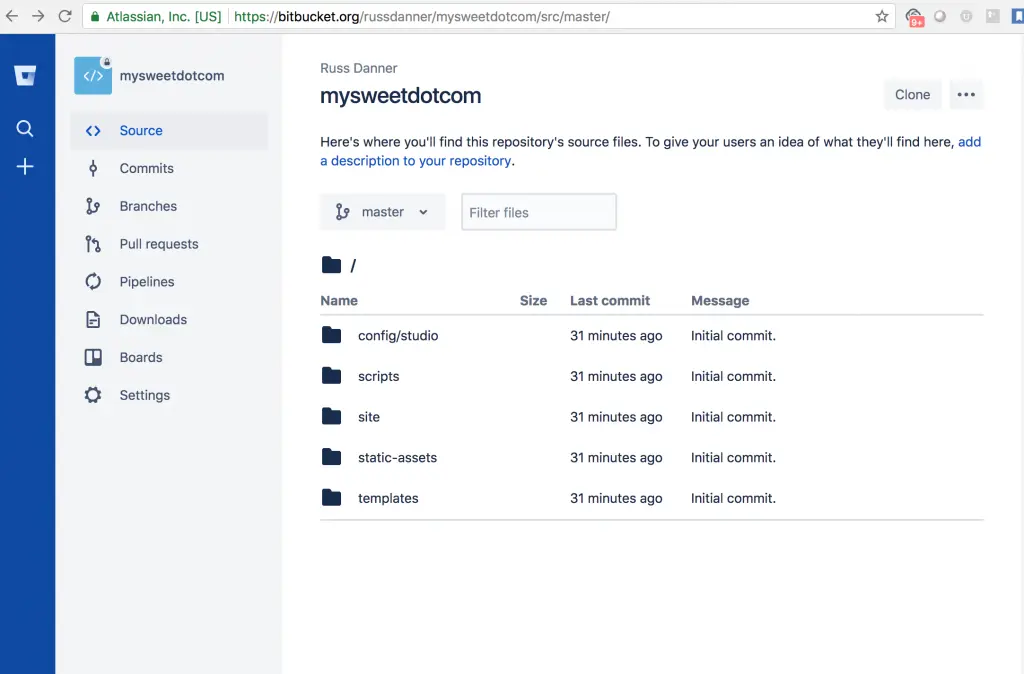This screenshot has height=674, width=1024.
Task: Open the Pull requests section
Action: [158, 244]
